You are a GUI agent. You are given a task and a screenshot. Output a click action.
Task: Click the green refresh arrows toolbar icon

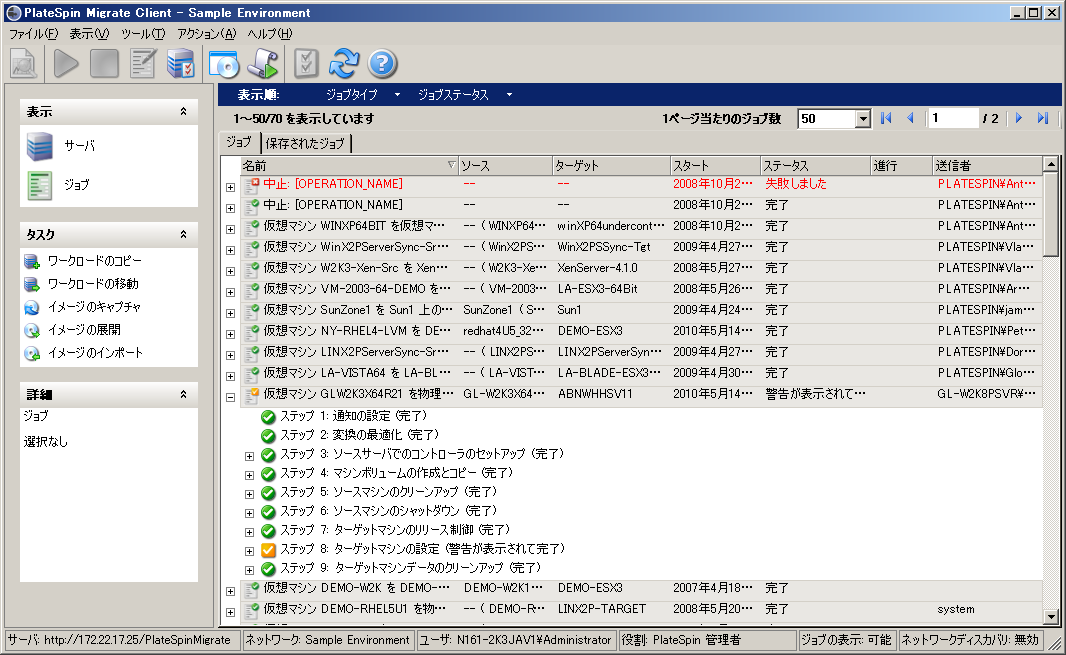click(x=344, y=64)
